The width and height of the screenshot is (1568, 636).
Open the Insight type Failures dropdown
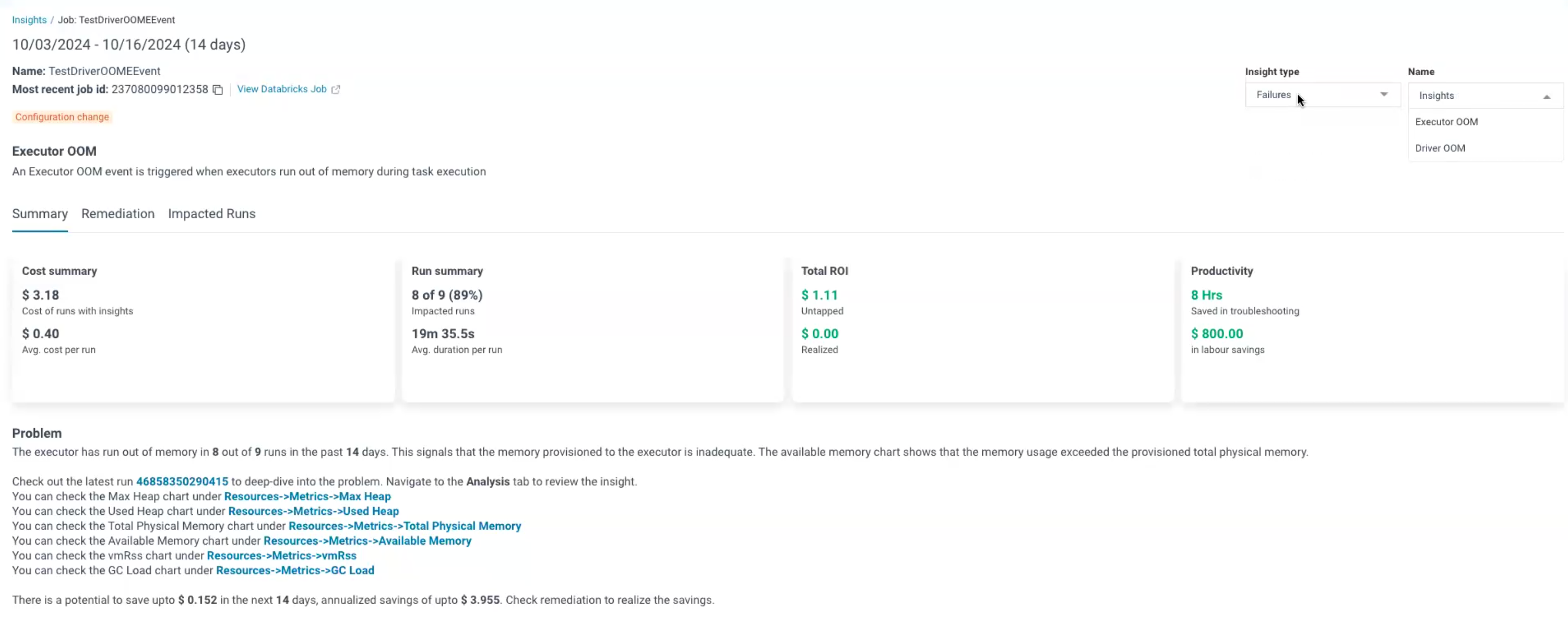tap(1322, 95)
